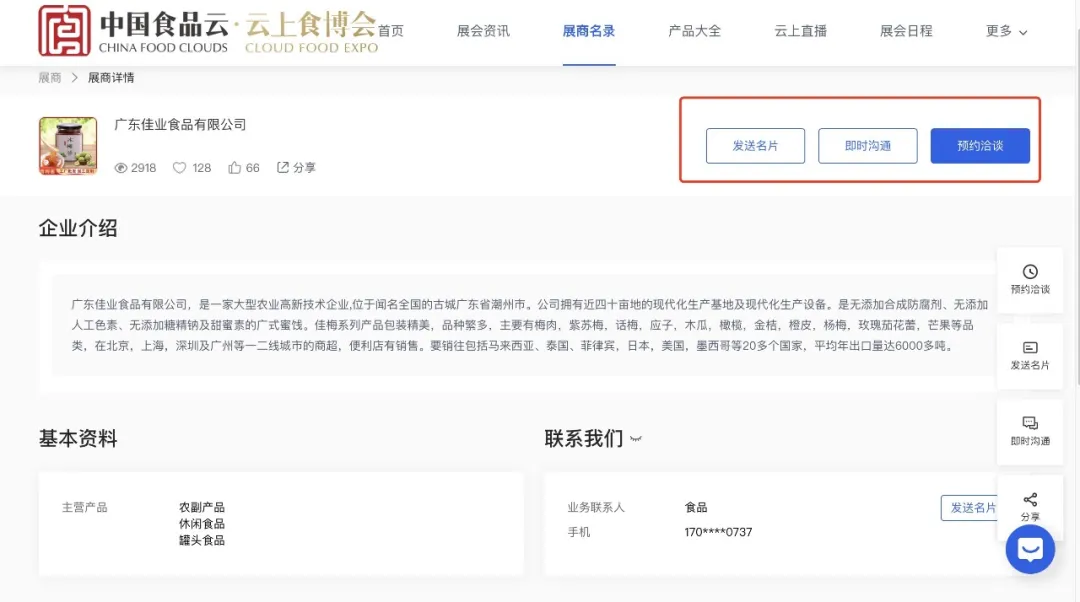Collapse the 联系我们 section chevron

(x=635, y=439)
